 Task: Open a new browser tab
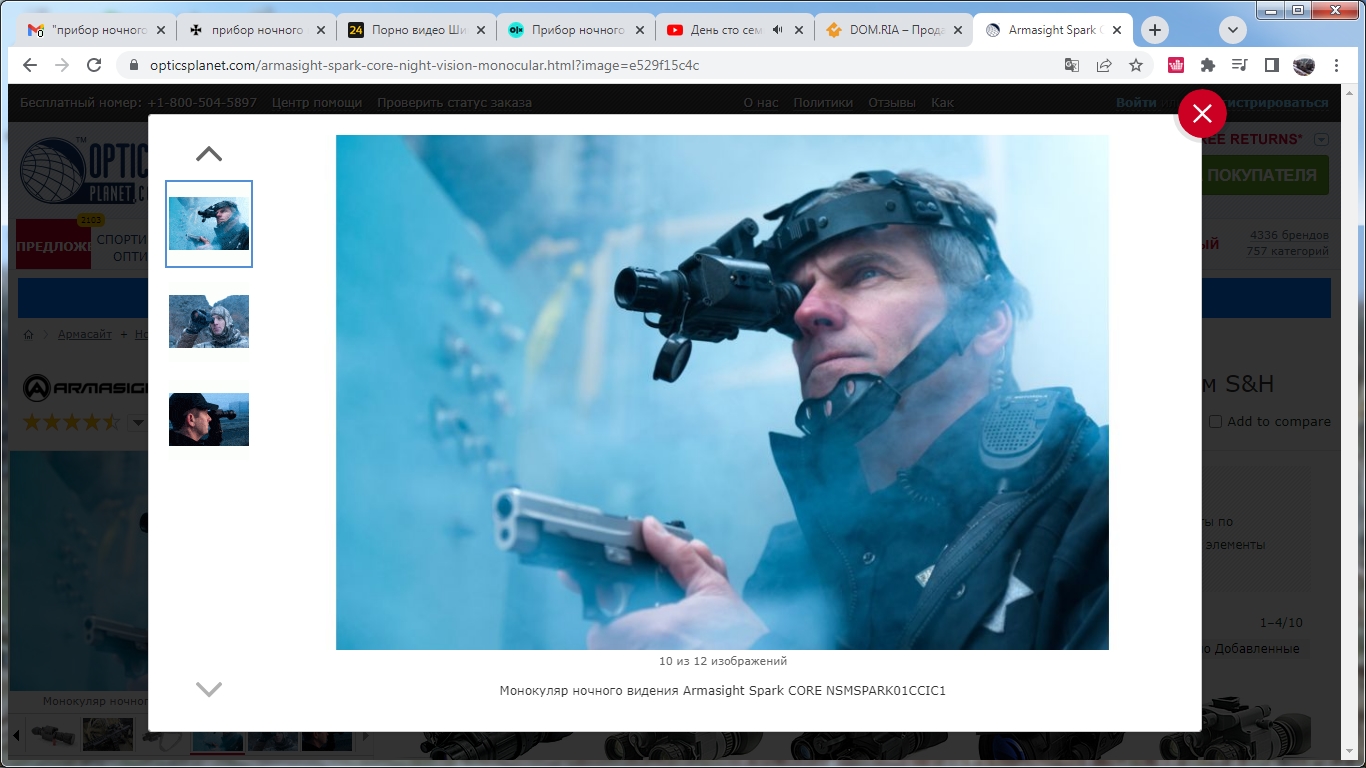coord(1155,30)
